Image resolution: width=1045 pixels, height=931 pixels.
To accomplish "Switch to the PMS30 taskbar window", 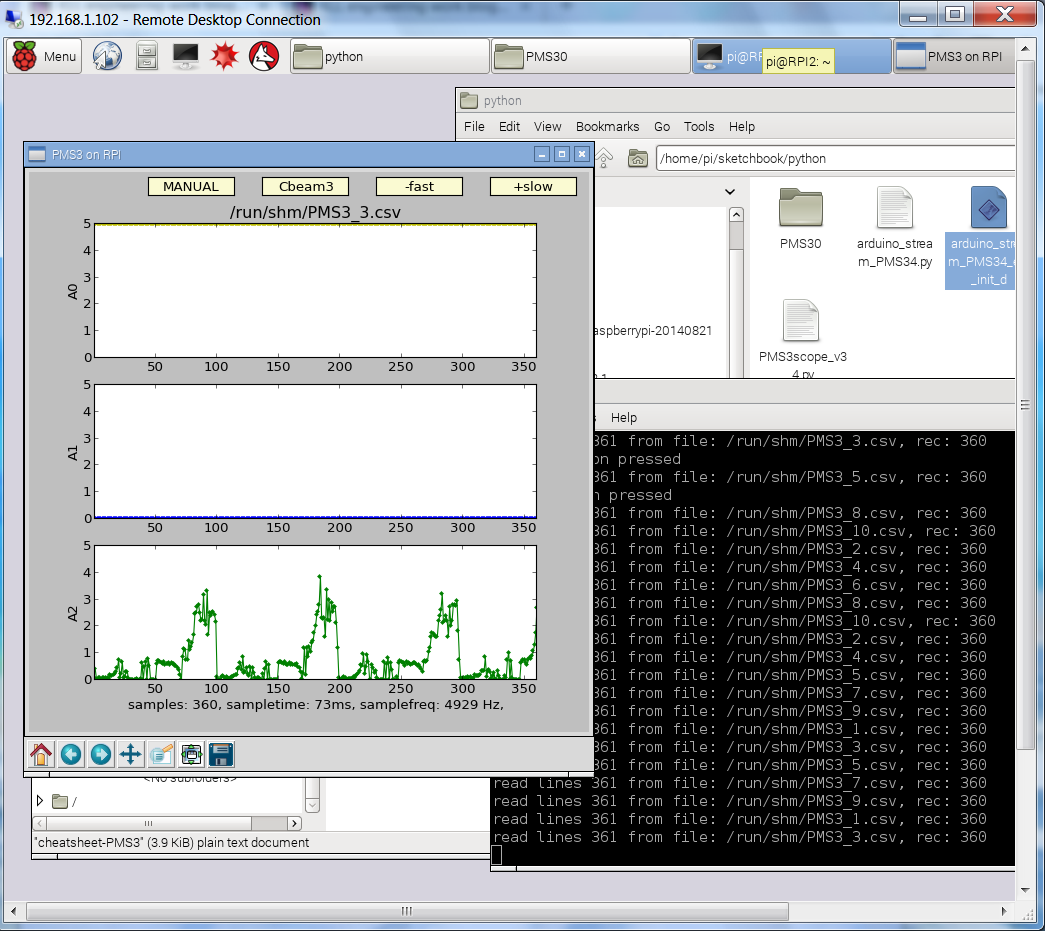I will 590,56.
